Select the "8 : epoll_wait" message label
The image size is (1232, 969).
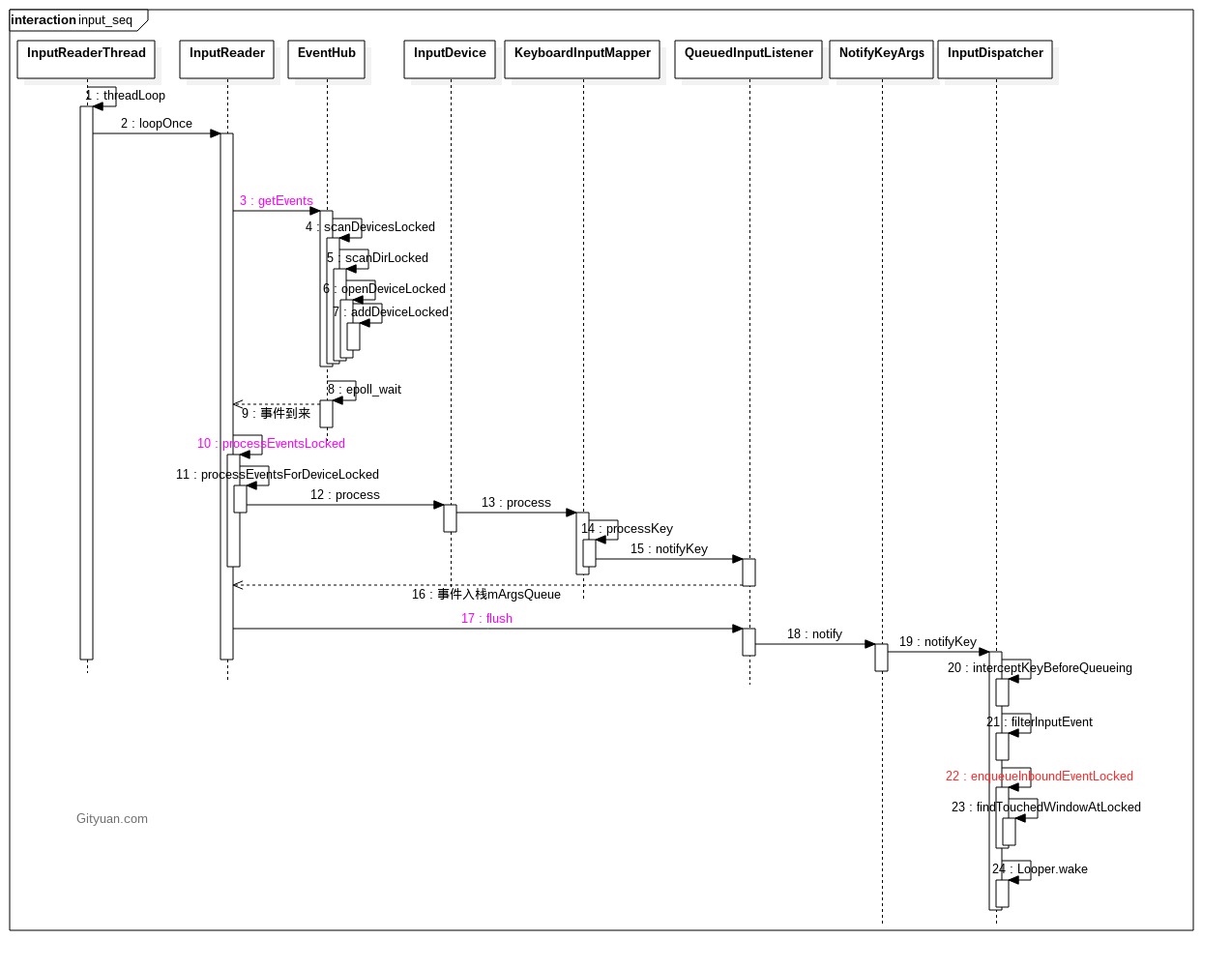(x=365, y=390)
